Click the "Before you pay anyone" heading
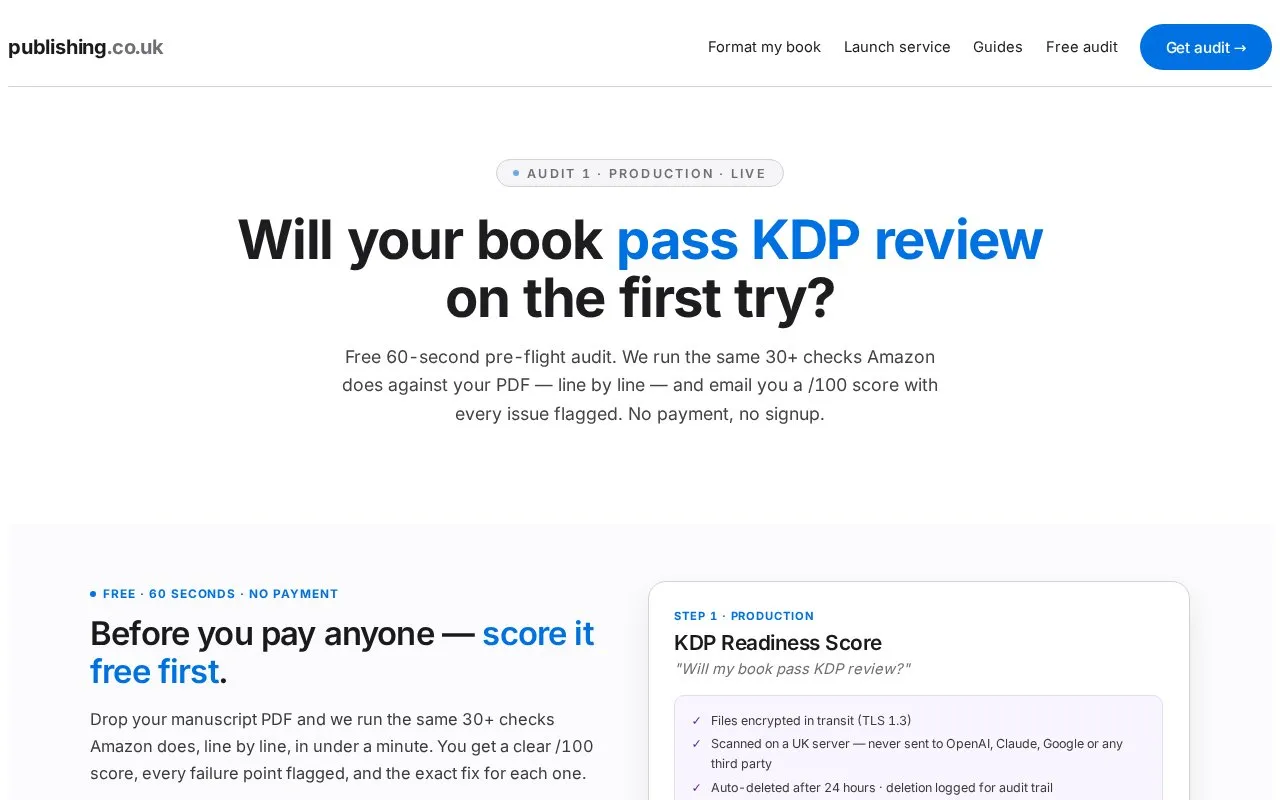 342,652
